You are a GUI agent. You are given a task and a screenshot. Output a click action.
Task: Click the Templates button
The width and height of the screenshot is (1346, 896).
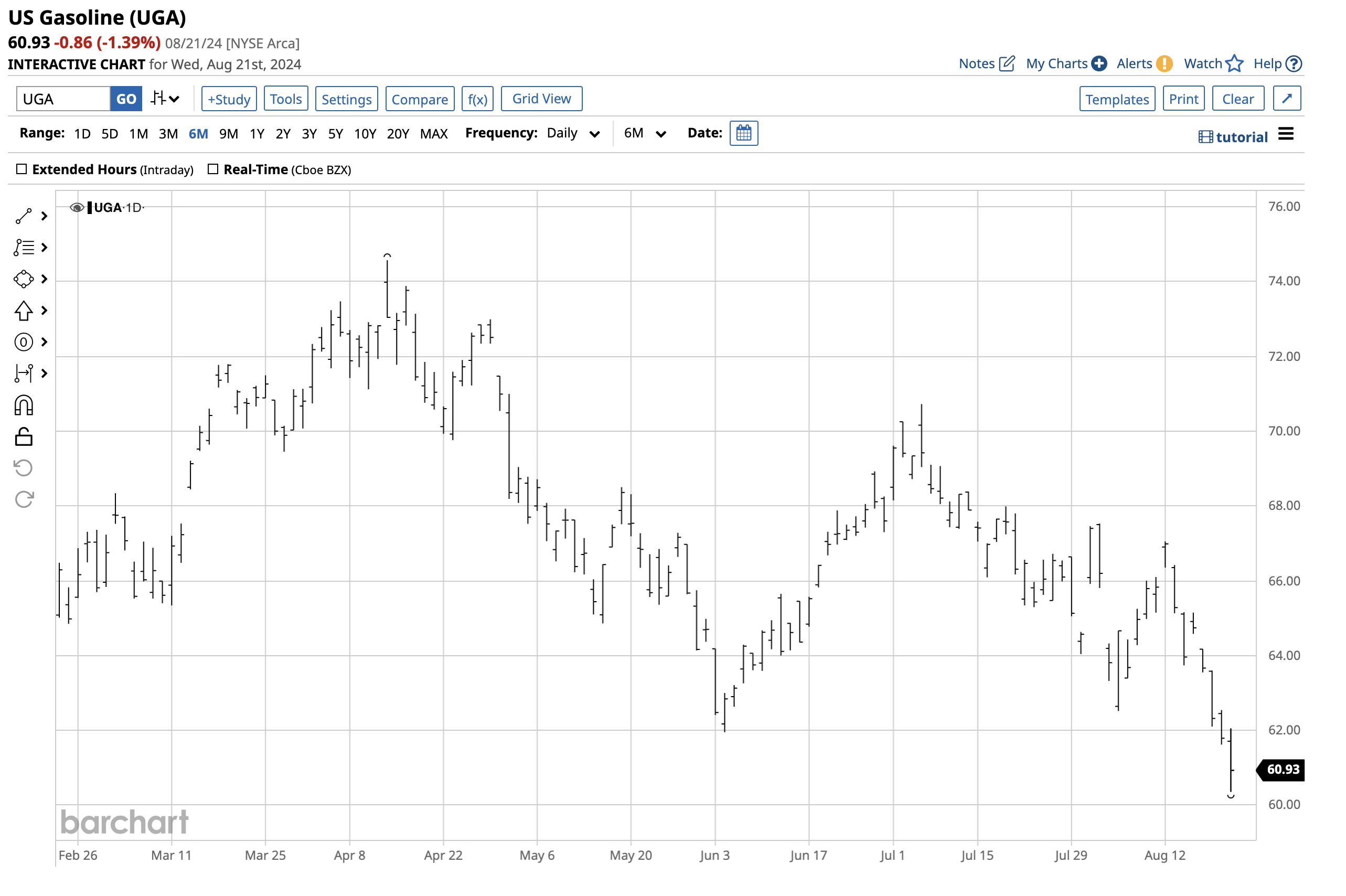point(1116,98)
